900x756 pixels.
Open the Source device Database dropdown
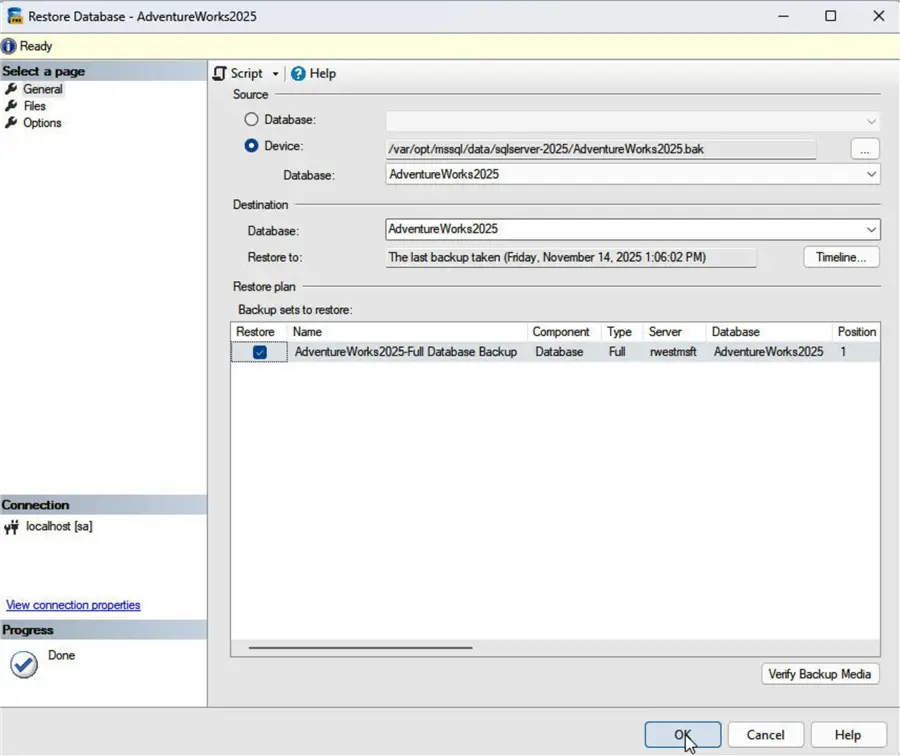871,174
